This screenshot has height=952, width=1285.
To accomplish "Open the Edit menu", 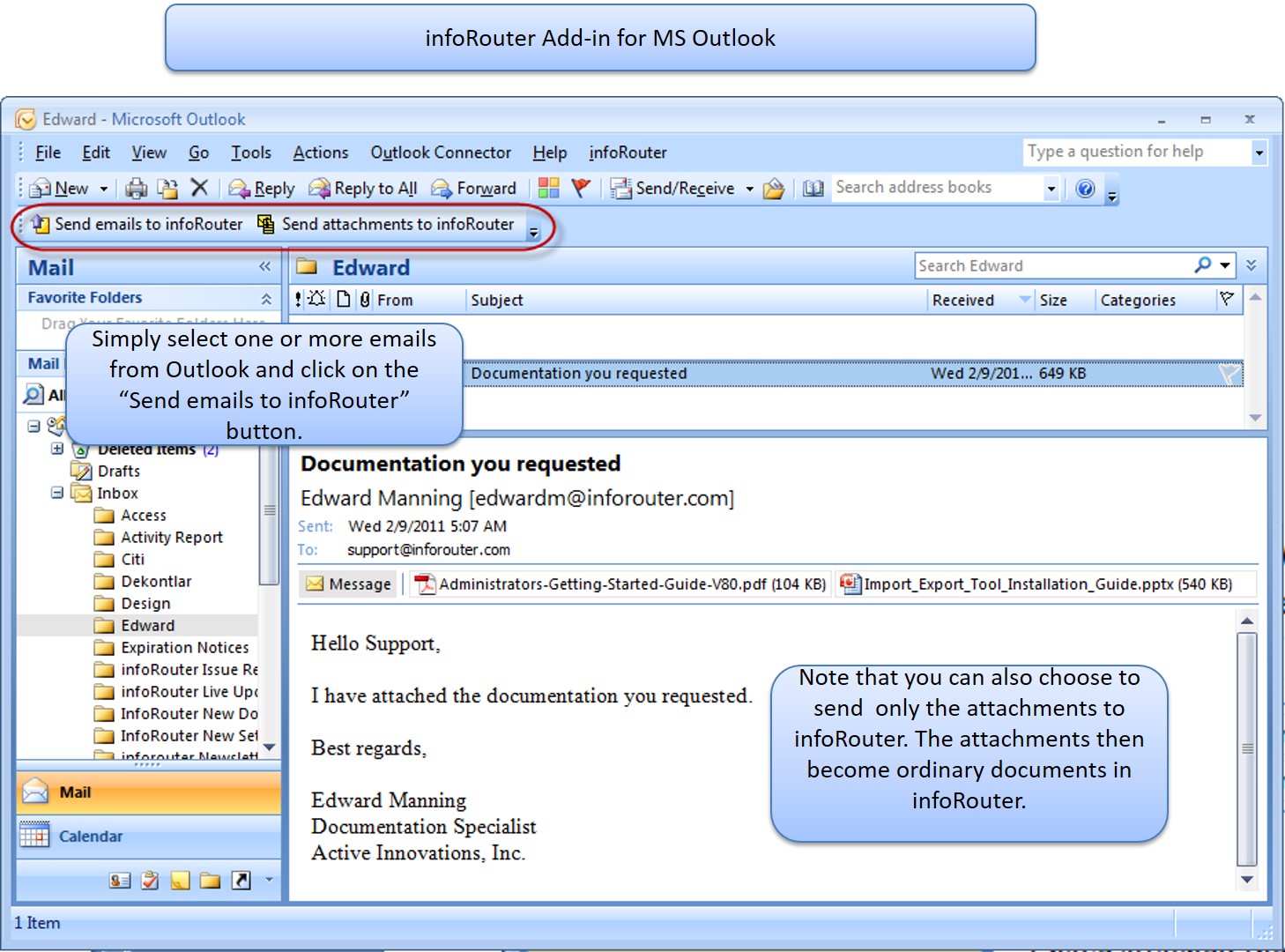I will tap(96, 152).
